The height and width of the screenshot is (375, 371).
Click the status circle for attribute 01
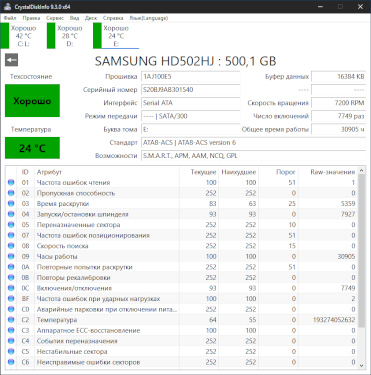11,182
